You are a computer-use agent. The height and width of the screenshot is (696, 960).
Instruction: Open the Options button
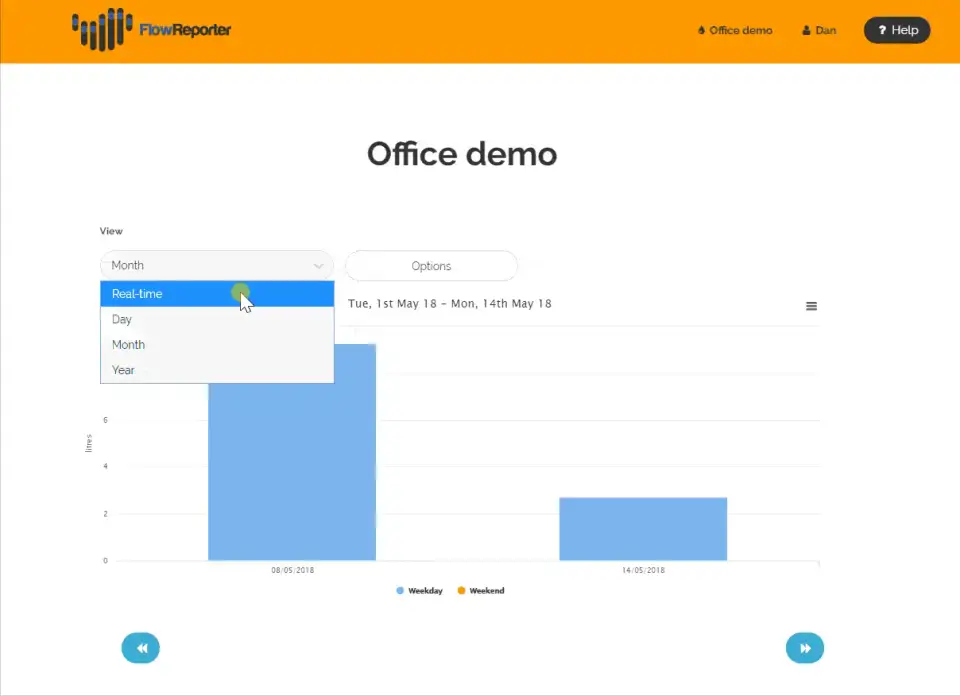click(431, 266)
